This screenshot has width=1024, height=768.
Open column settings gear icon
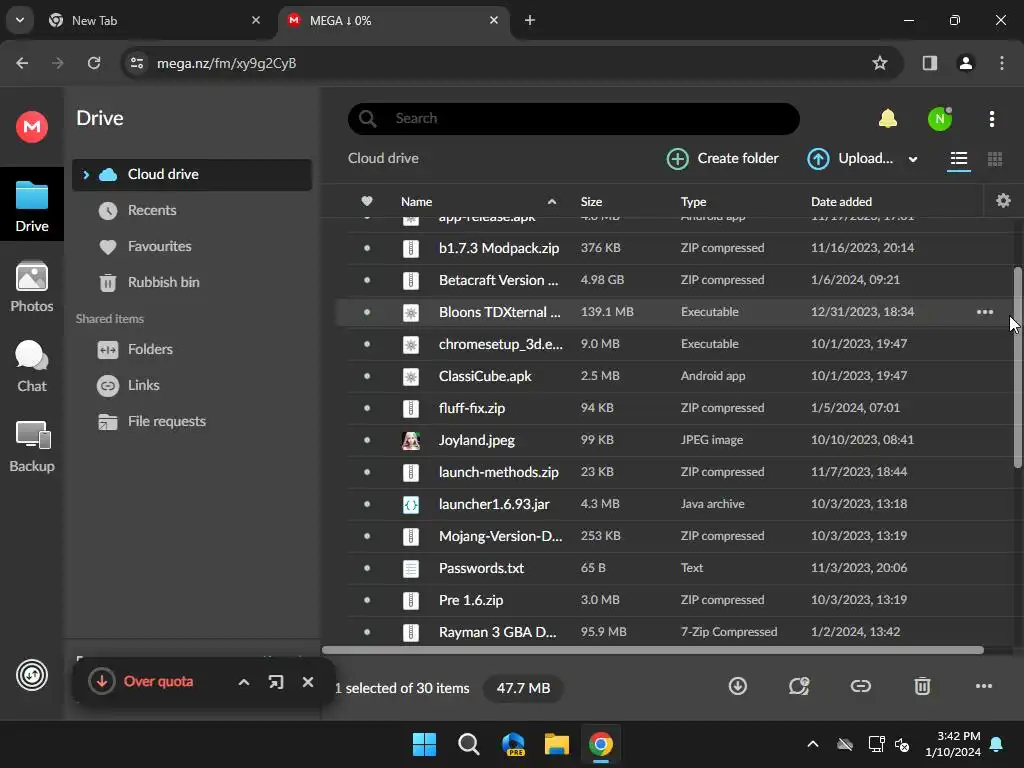pos(1003,200)
